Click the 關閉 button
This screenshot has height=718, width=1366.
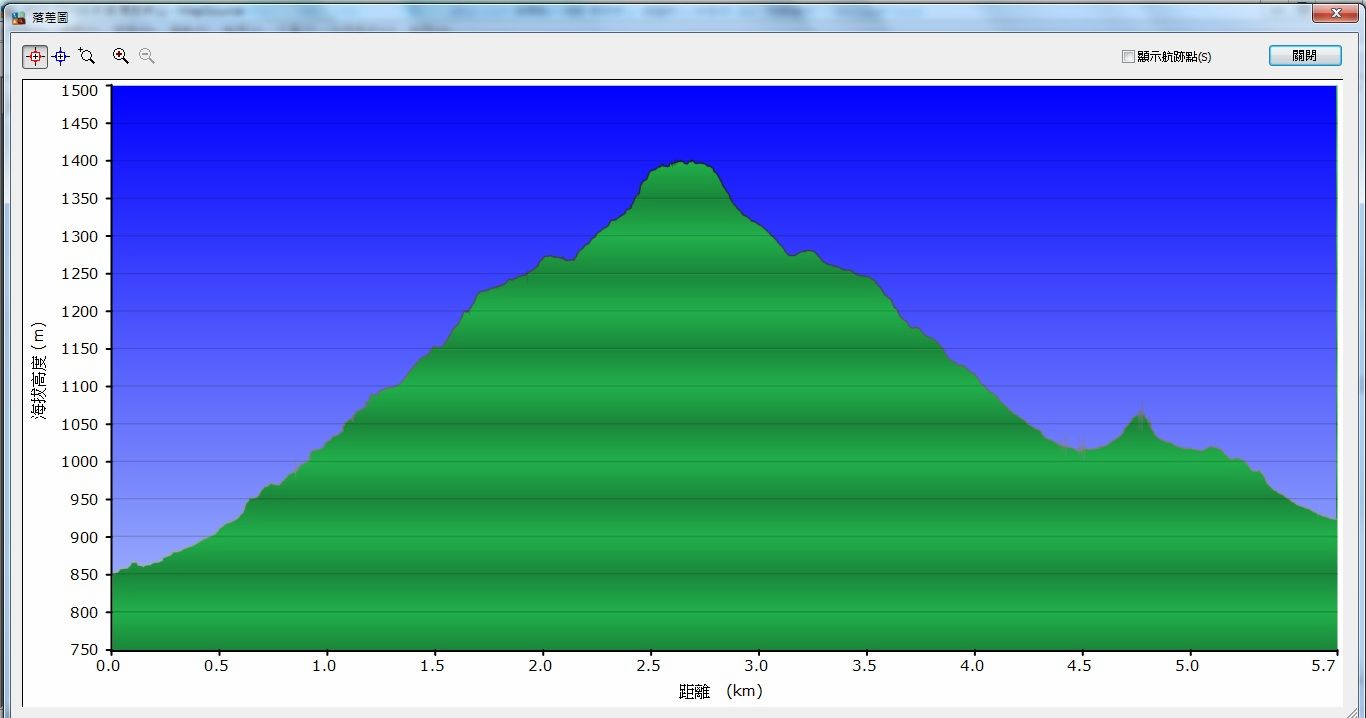click(1305, 56)
